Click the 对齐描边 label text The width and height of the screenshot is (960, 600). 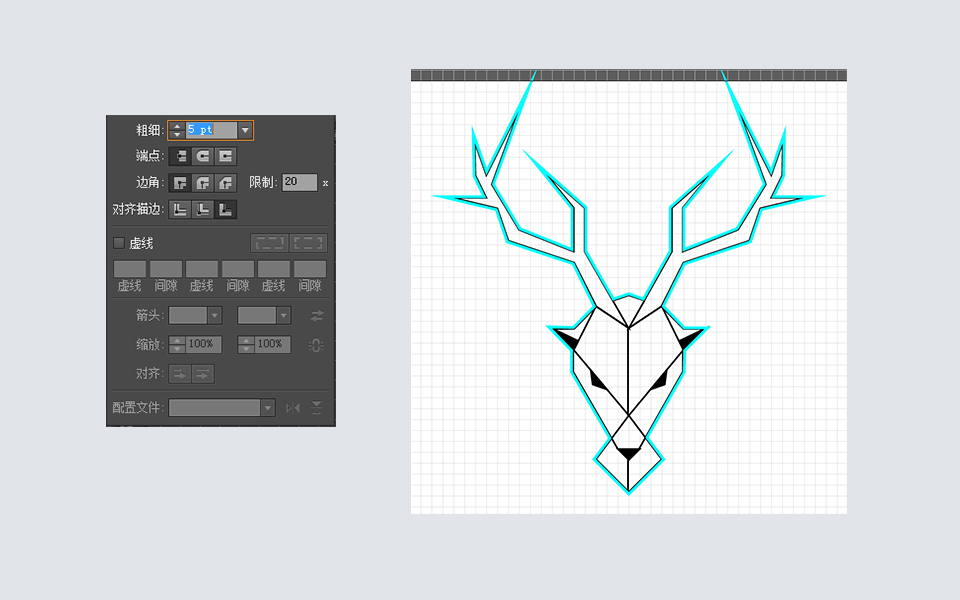tap(137, 209)
